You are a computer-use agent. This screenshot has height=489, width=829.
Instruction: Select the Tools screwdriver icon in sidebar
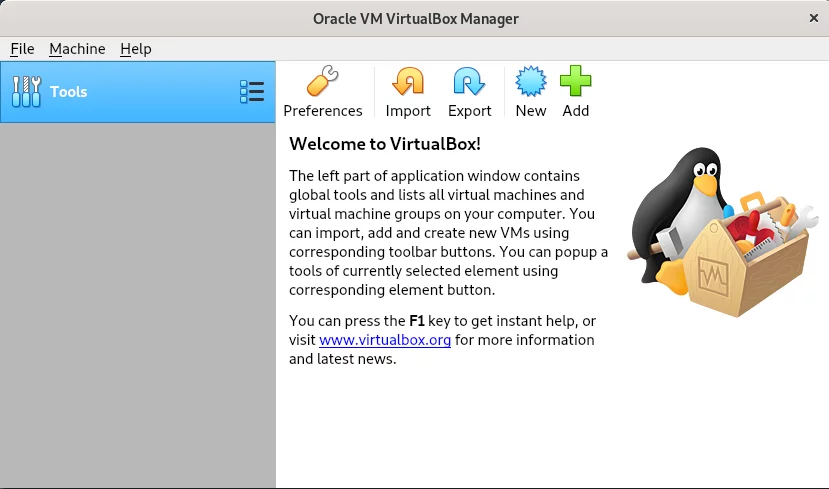[x=26, y=91]
